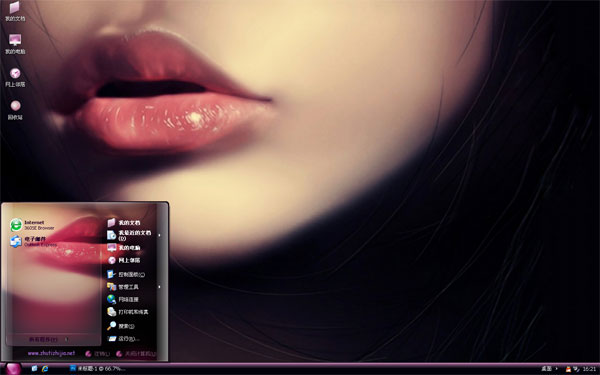
Task: Click the Turn Off Computer button
Action: (x=136, y=354)
